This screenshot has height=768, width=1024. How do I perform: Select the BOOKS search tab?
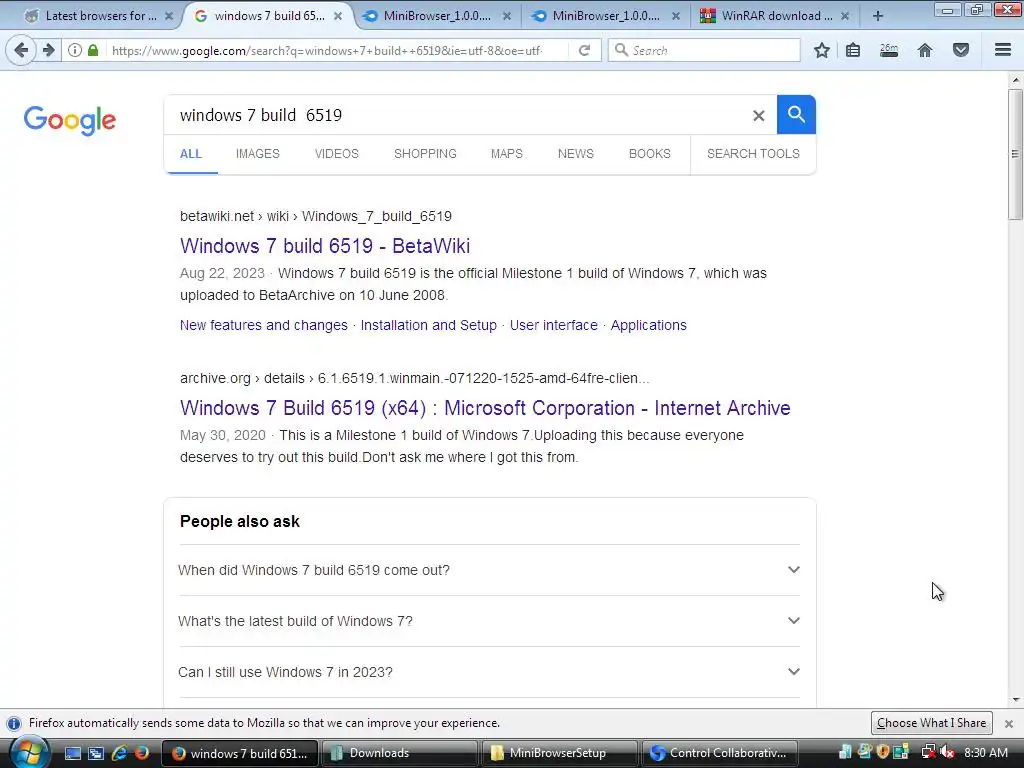pyautogui.click(x=649, y=153)
